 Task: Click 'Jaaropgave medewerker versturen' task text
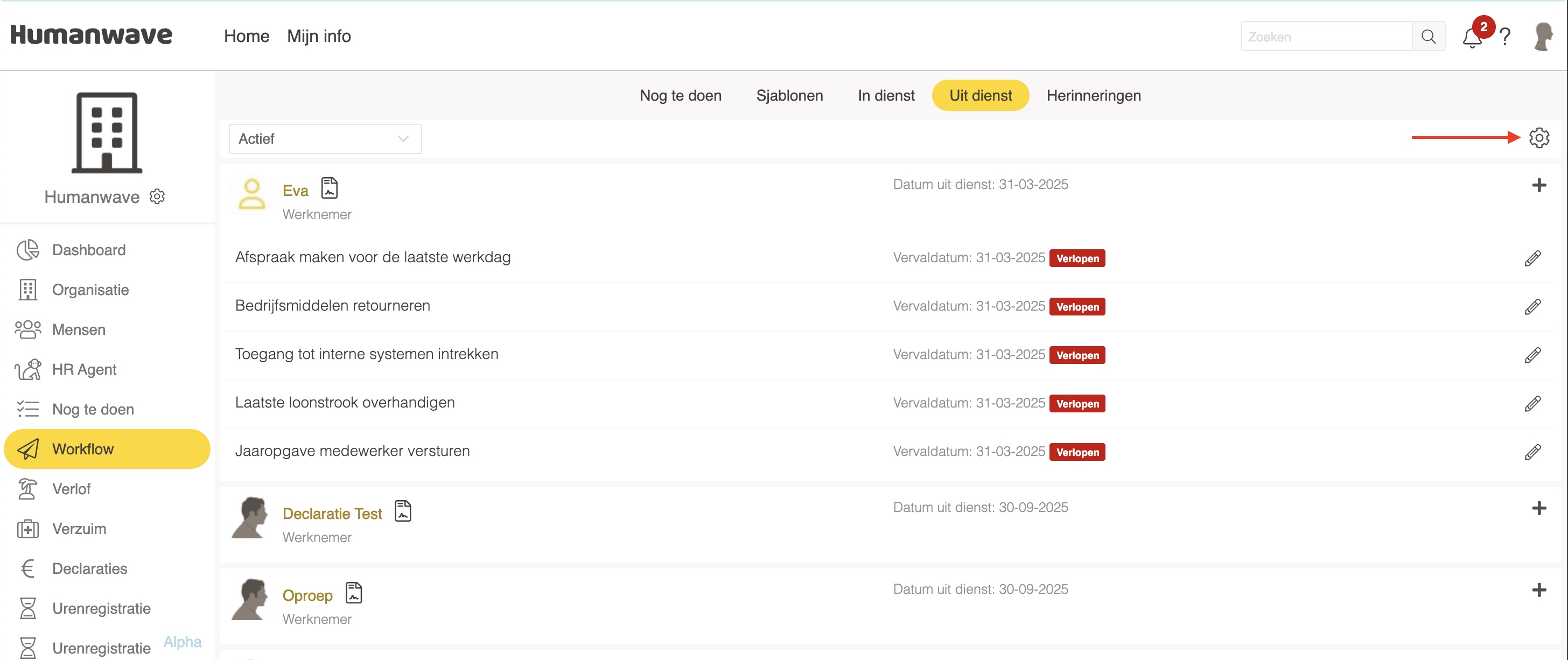coord(353,451)
